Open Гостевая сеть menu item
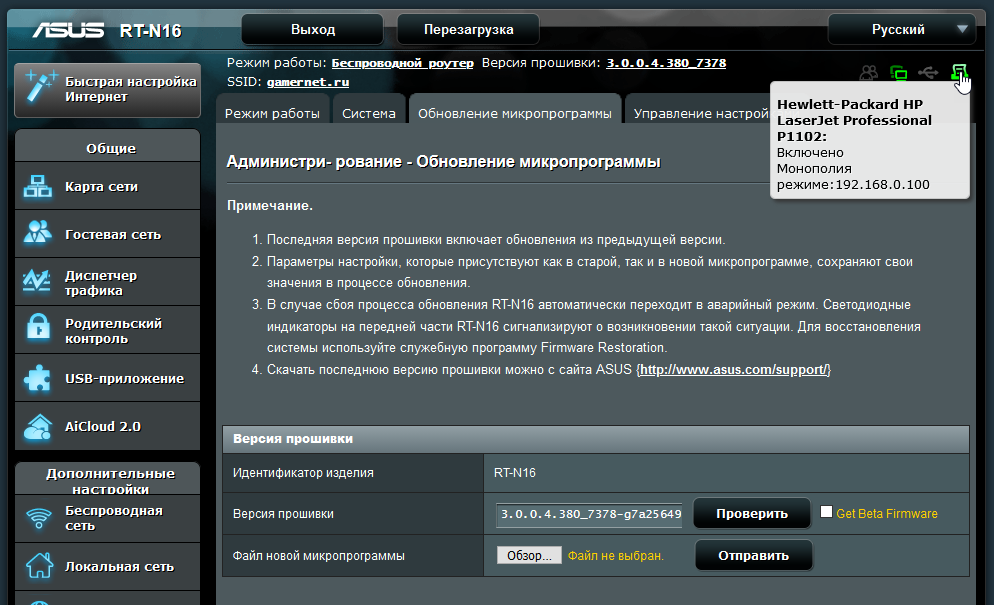994x605 pixels. [x=107, y=234]
